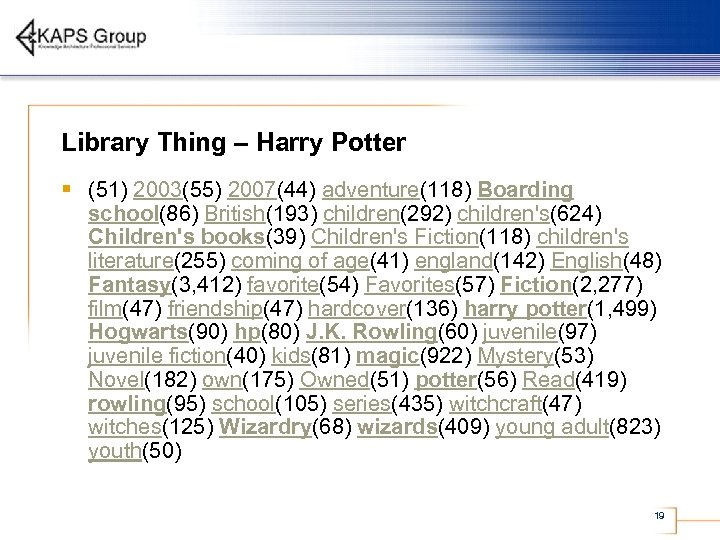Screen dimensions: 720x540
Task: Click the own tag with count 175
Action: (222, 380)
